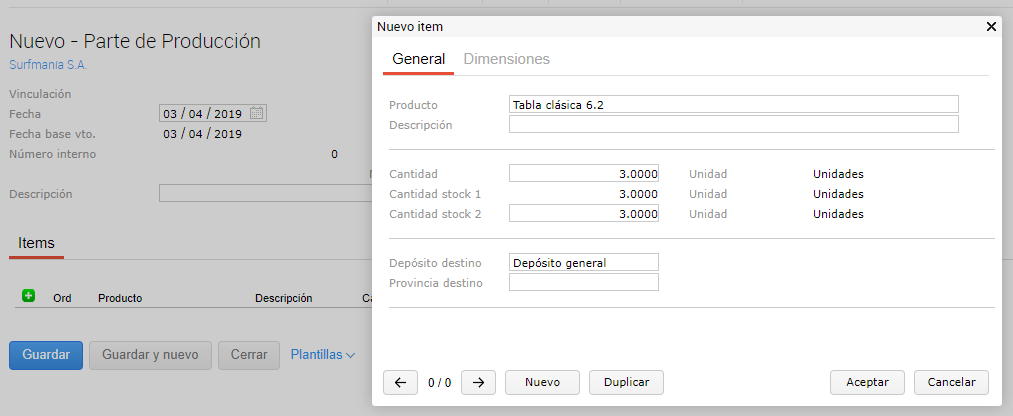The width and height of the screenshot is (1013, 416).
Task: Focus the Cantidad input field
Action: click(x=583, y=174)
